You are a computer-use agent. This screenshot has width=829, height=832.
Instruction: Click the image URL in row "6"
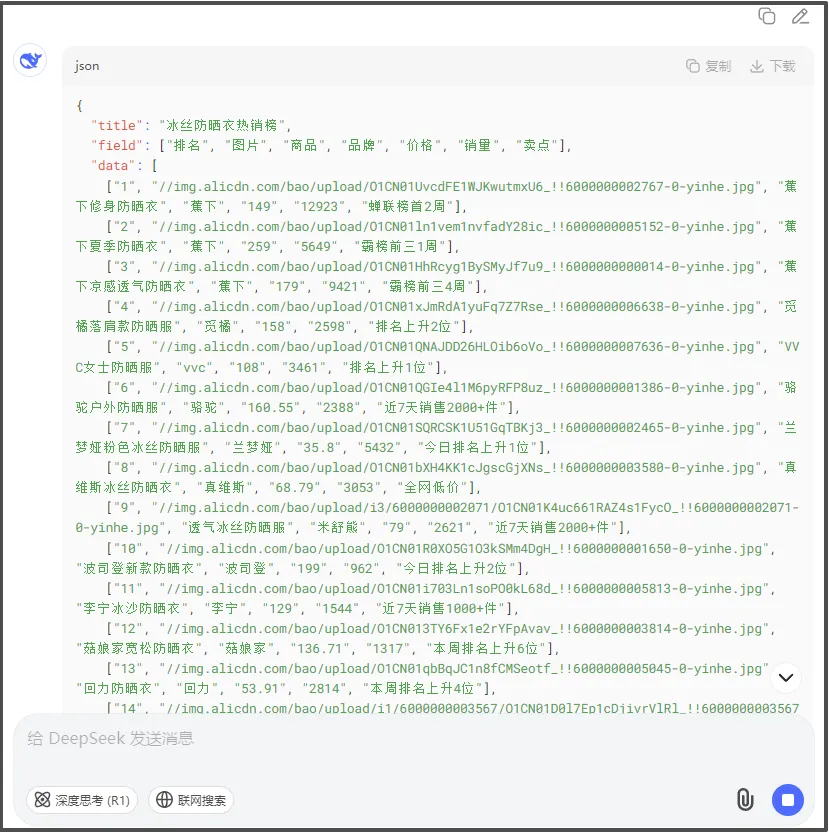pos(456,387)
